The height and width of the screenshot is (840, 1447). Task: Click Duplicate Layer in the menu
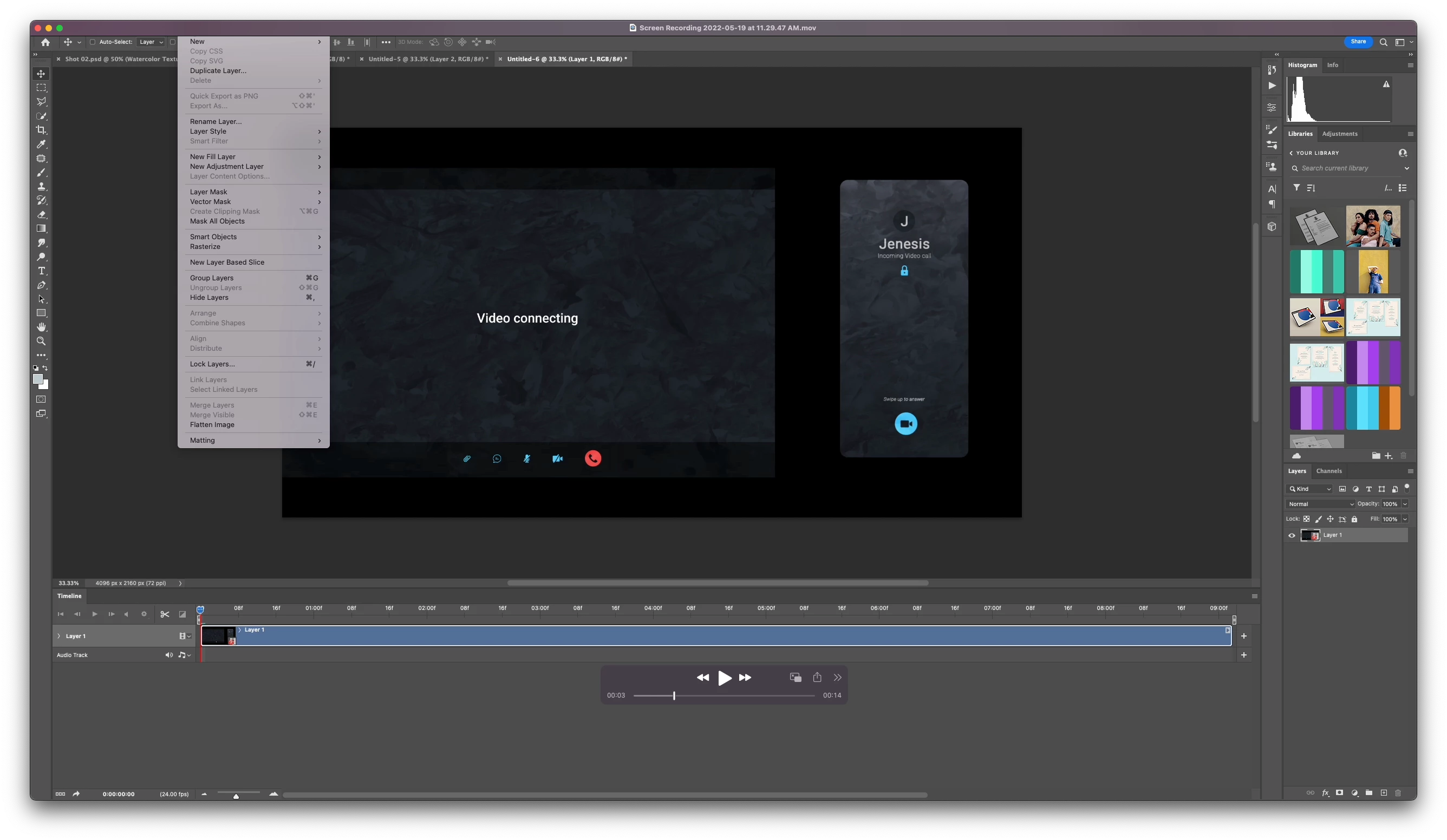(x=218, y=70)
